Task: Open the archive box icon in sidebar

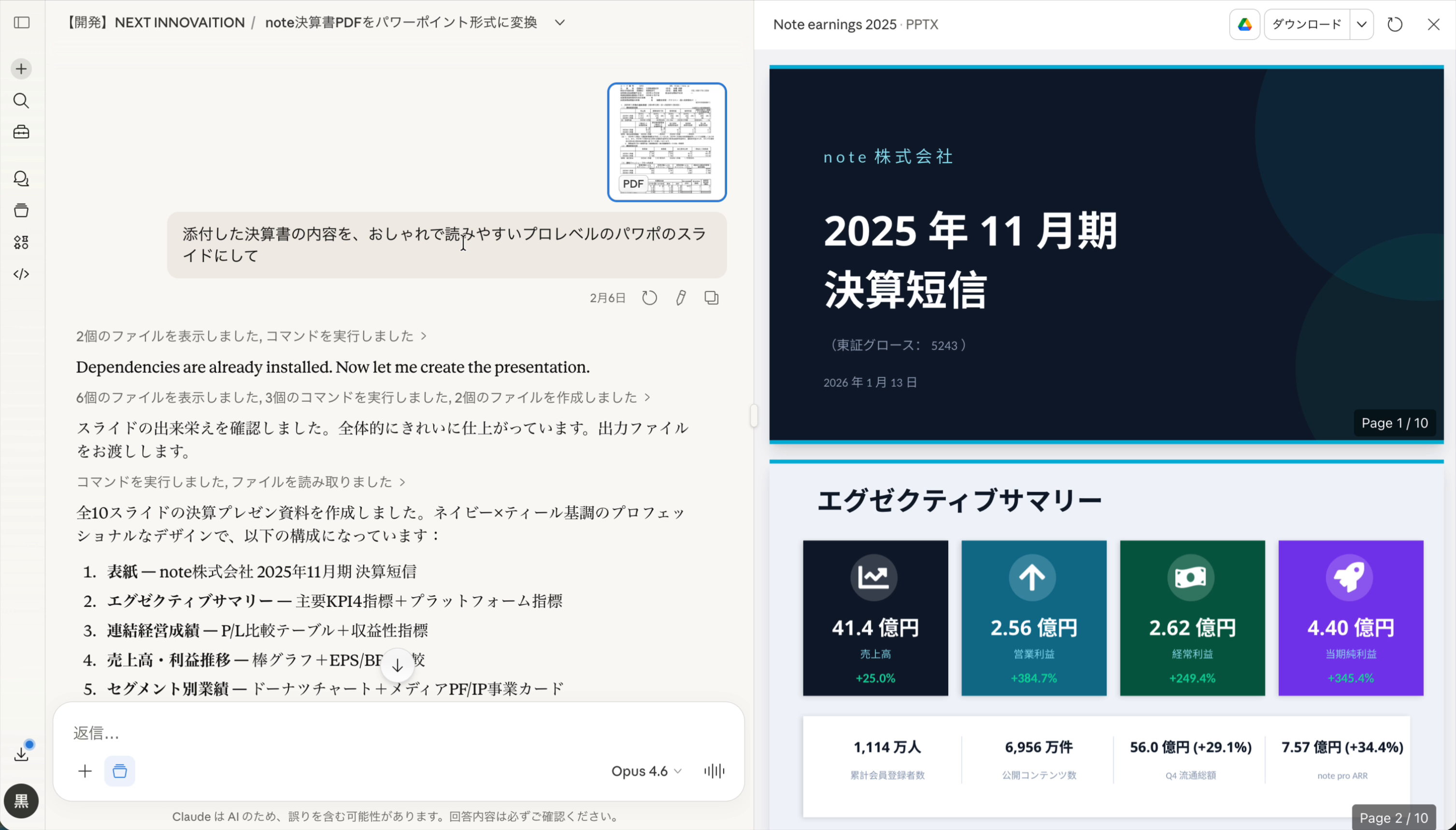Action: [21, 210]
